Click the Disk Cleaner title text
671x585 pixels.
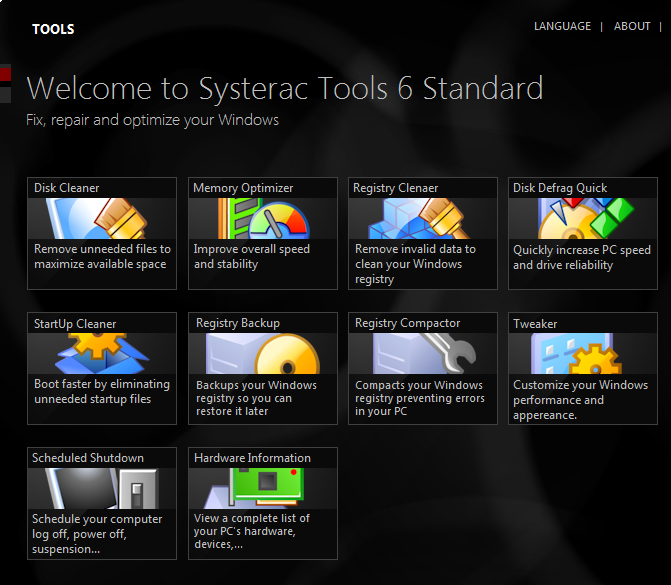coord(67,188)
